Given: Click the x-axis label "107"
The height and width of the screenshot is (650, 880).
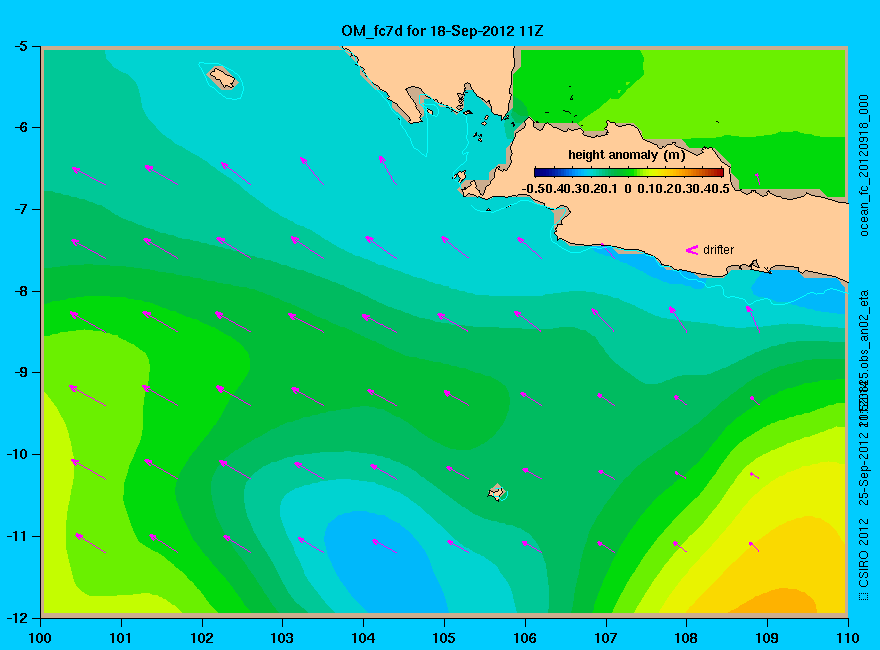Looking at the screenshot, I should pos(606,638).
